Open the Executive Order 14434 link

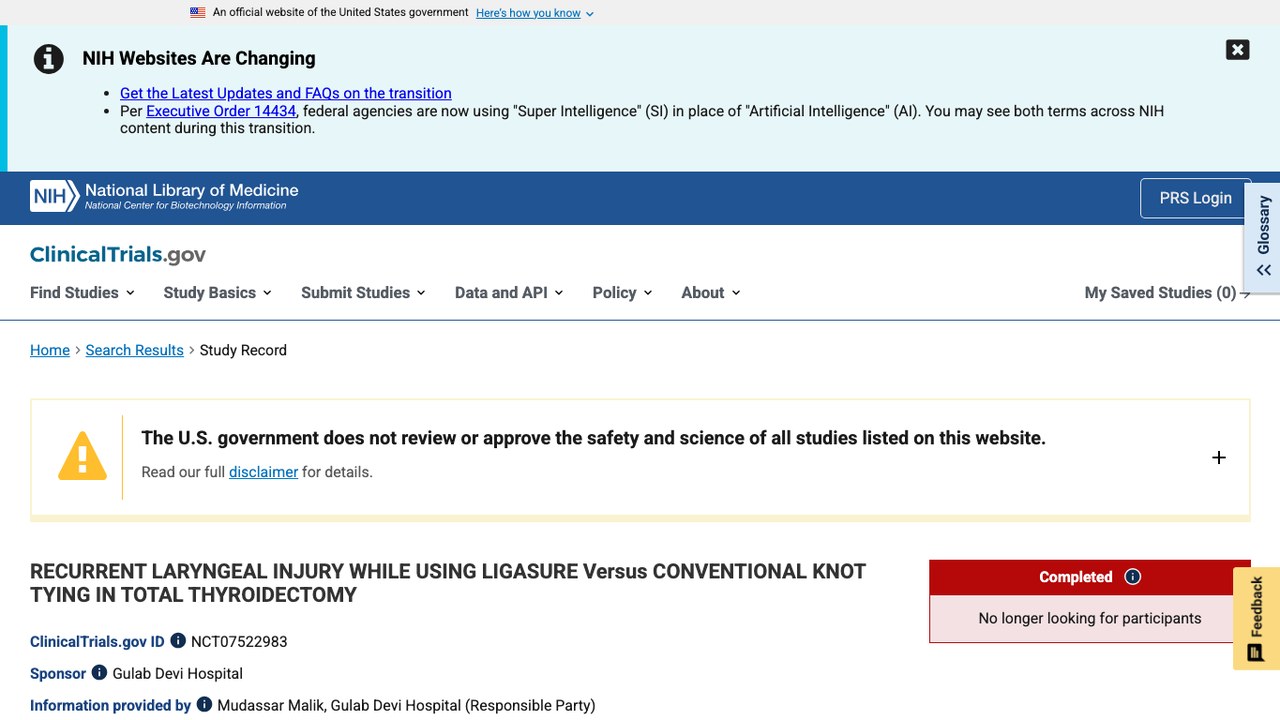click(x=221, y=111)
